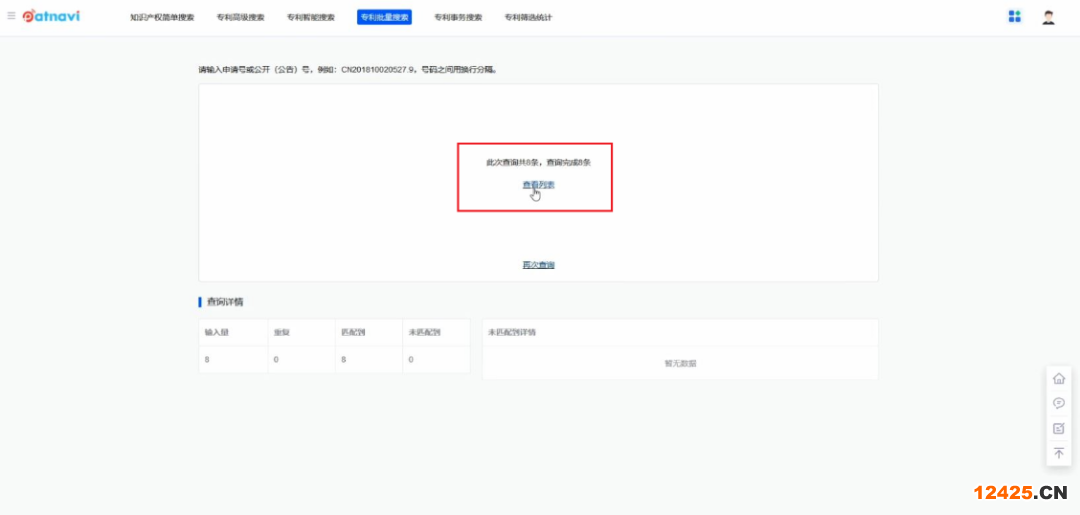
Task: Open the chat bubble feedback icon
Action: pyautogui.click(x=1059, y=404)
